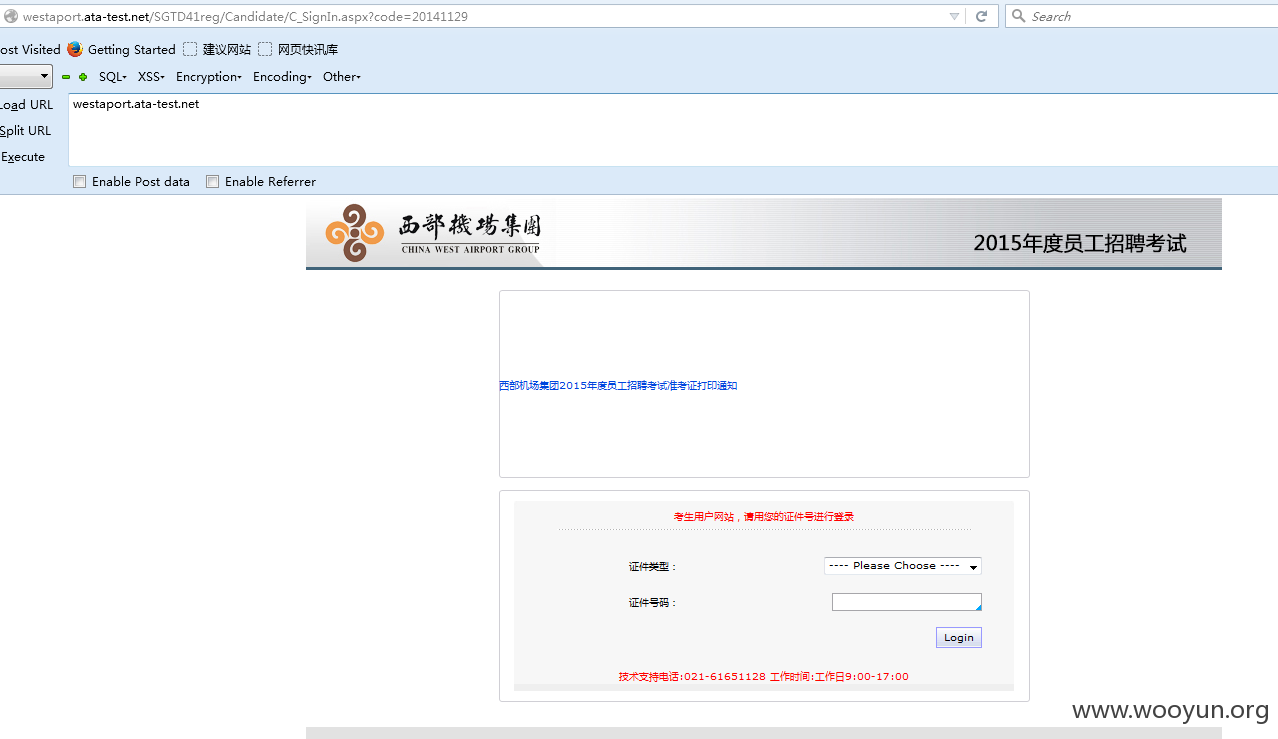The image size is (1278, 739).
Task: Click the search magnifier icon
Action: tap(1019, 16)
